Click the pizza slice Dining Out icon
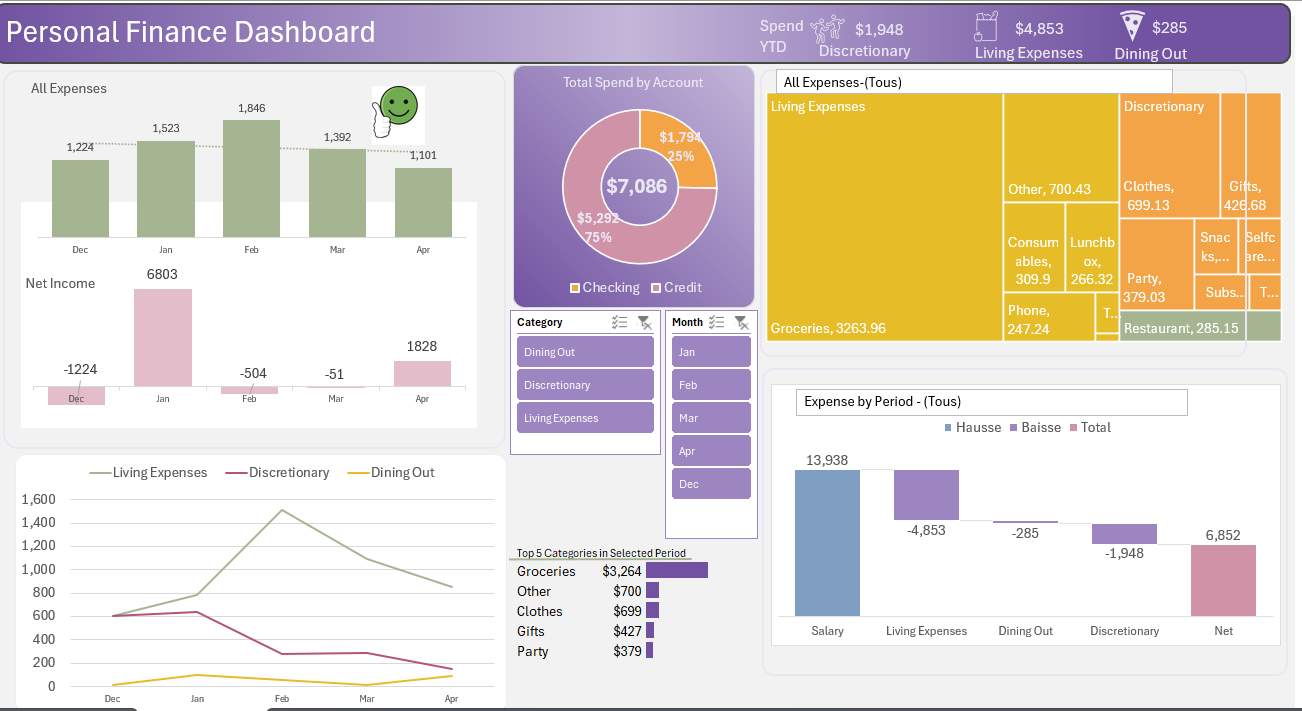Screen dimensions: 1302x711 pyautogui.click(x=1131, y=25)
